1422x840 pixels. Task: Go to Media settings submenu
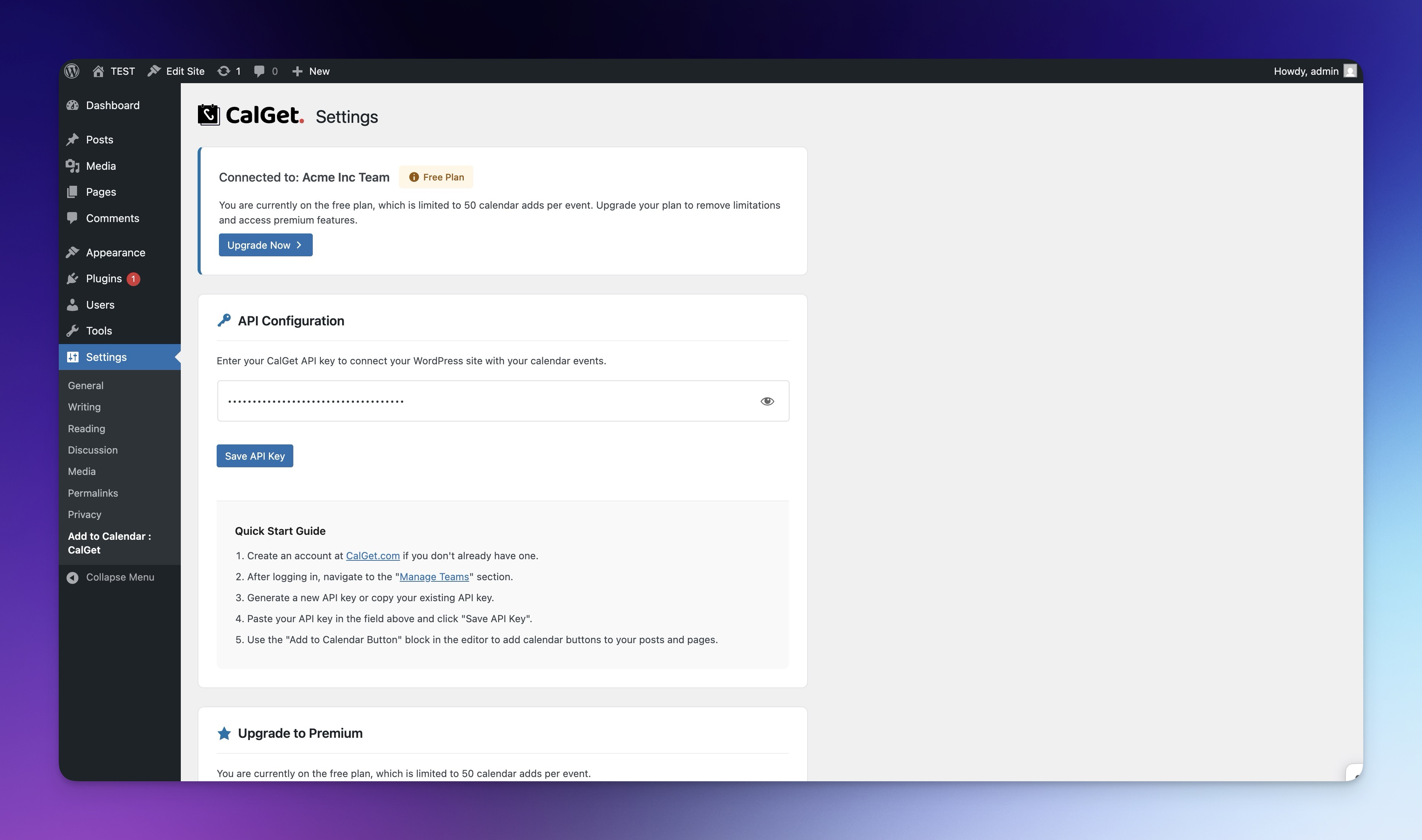click(82, 471)
